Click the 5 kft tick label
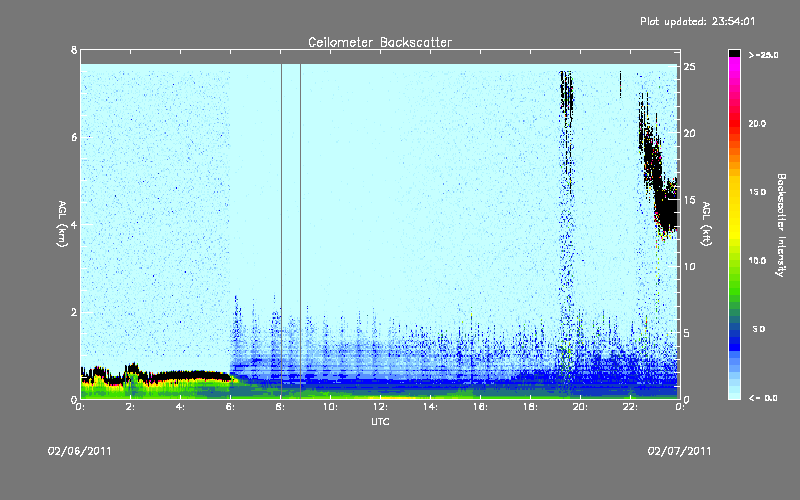Viewport: 800px width, 500px height. 687,333
